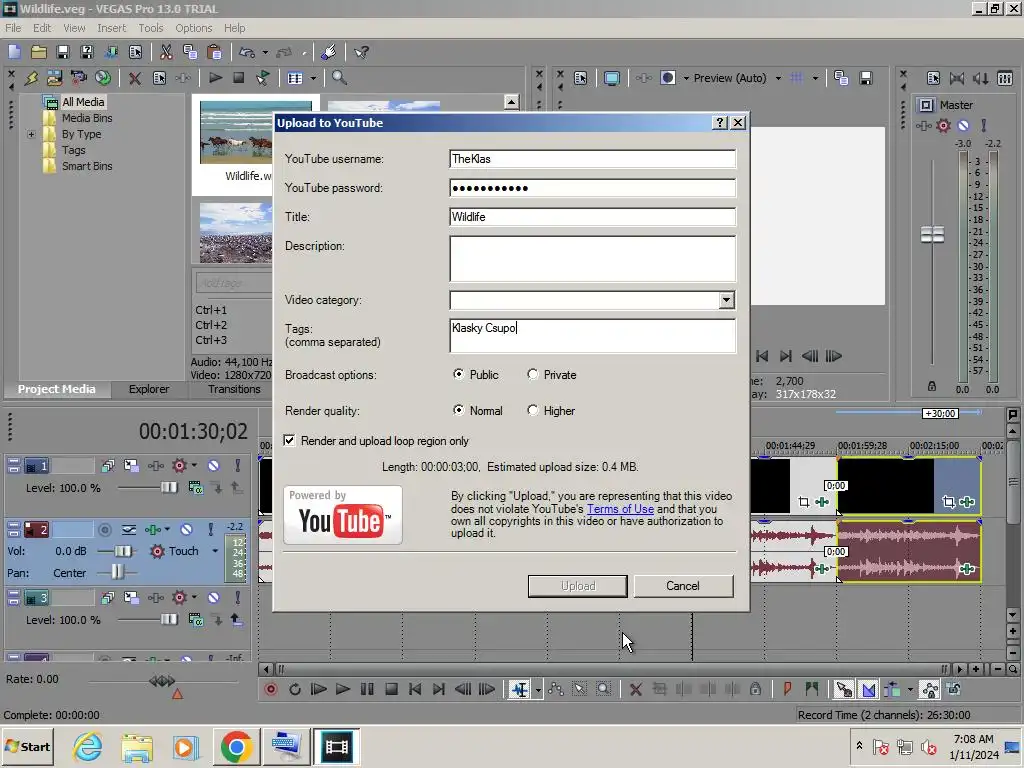
Task: Open Google Chrome from taskbar
Action: [236, 746]
